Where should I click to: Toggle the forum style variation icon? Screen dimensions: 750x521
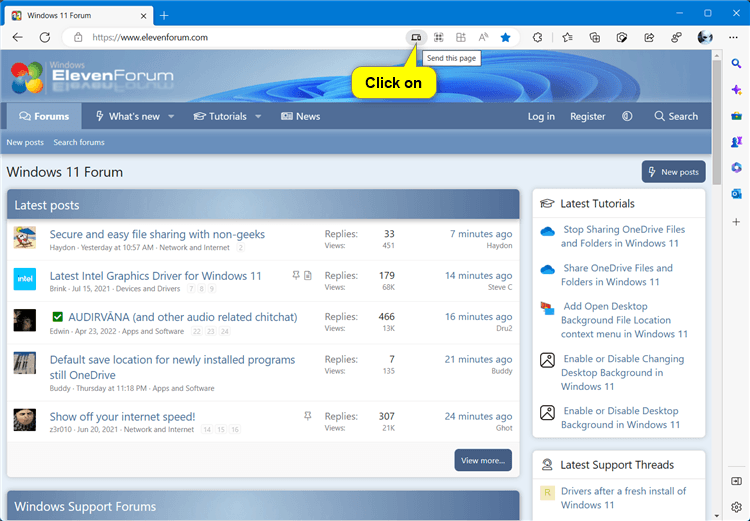pyautogui.click(x=627, y=116)
